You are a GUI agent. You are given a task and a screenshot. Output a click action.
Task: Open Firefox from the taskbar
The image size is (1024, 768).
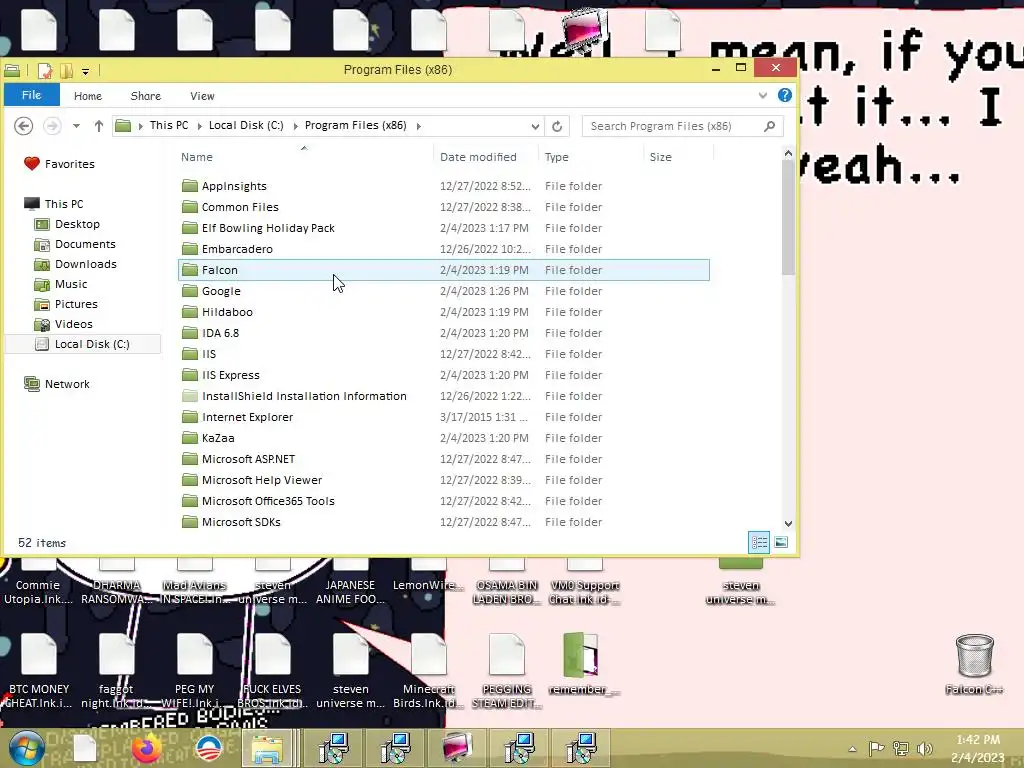pos(146,749)
